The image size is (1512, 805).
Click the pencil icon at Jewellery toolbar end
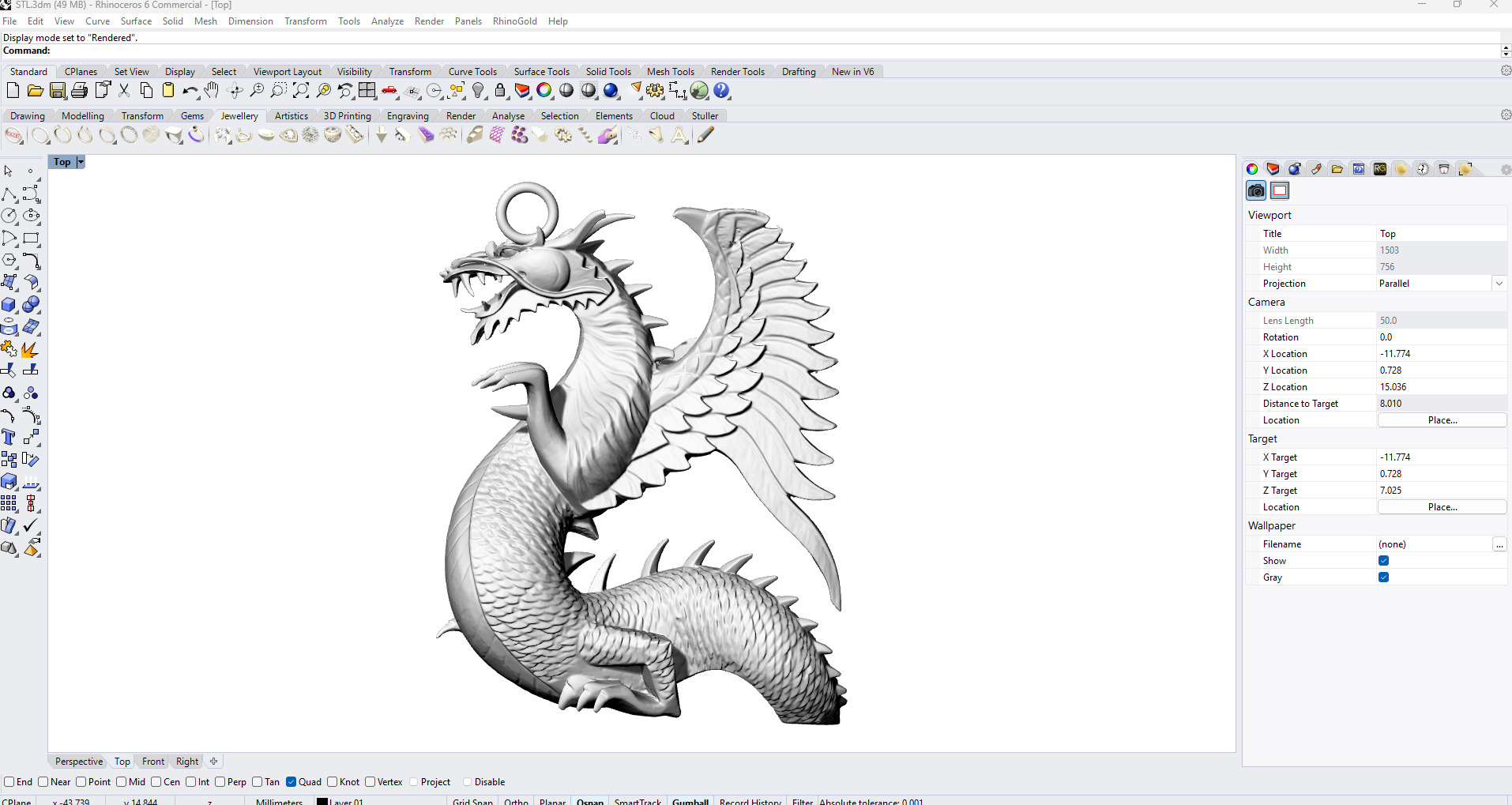coord(705,135)
